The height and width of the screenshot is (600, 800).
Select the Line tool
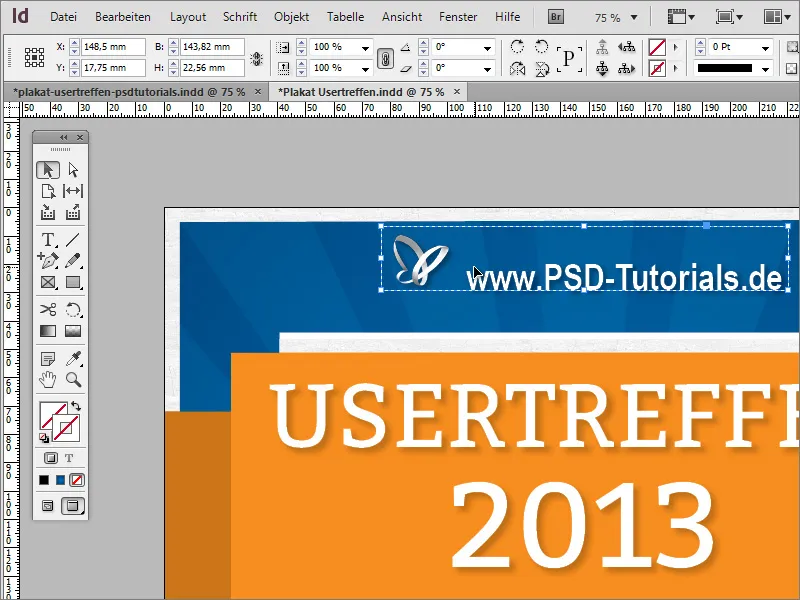[x=73, y=239]
